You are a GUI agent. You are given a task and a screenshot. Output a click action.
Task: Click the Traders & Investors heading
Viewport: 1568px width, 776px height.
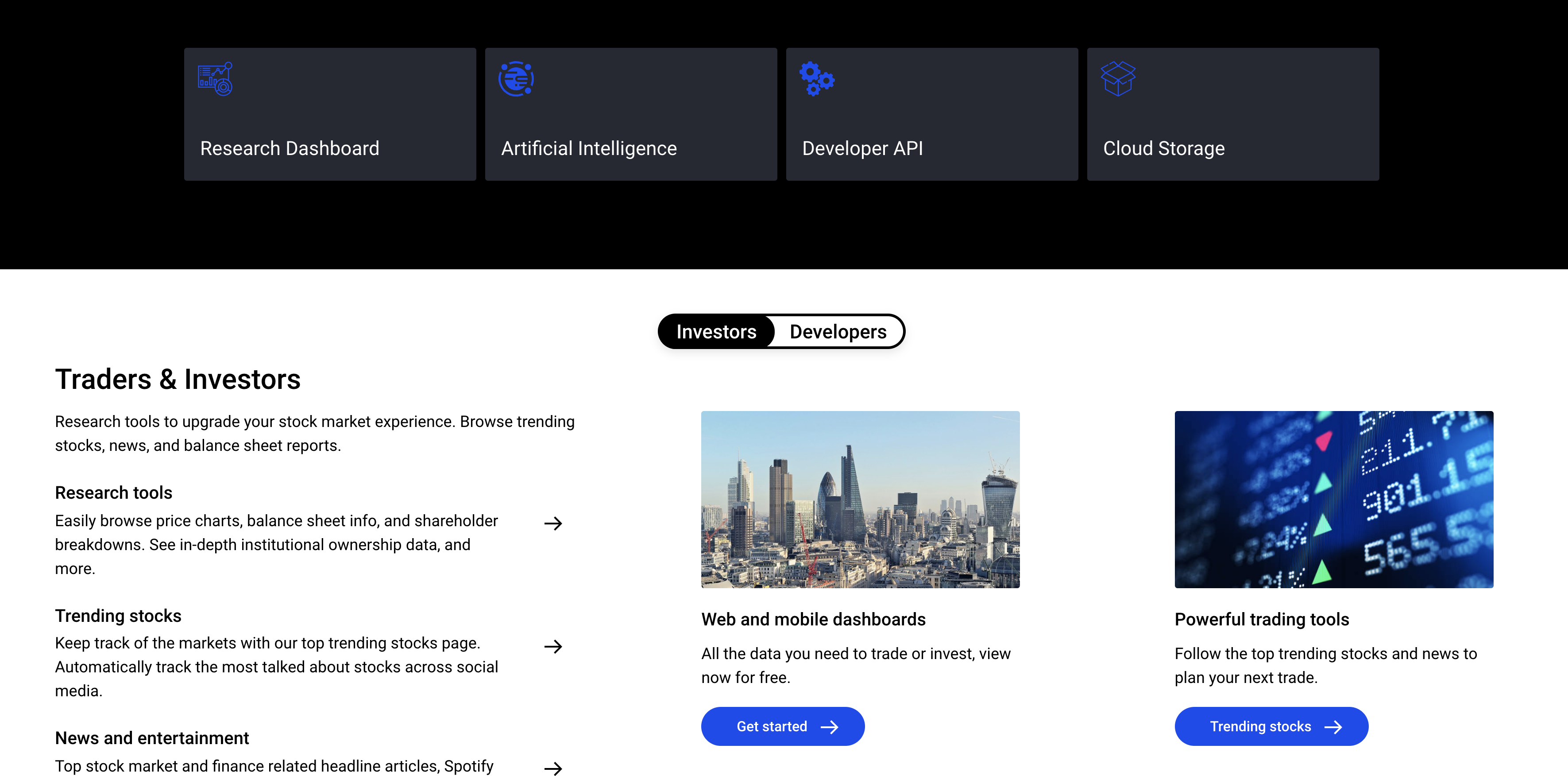(178, 379)
